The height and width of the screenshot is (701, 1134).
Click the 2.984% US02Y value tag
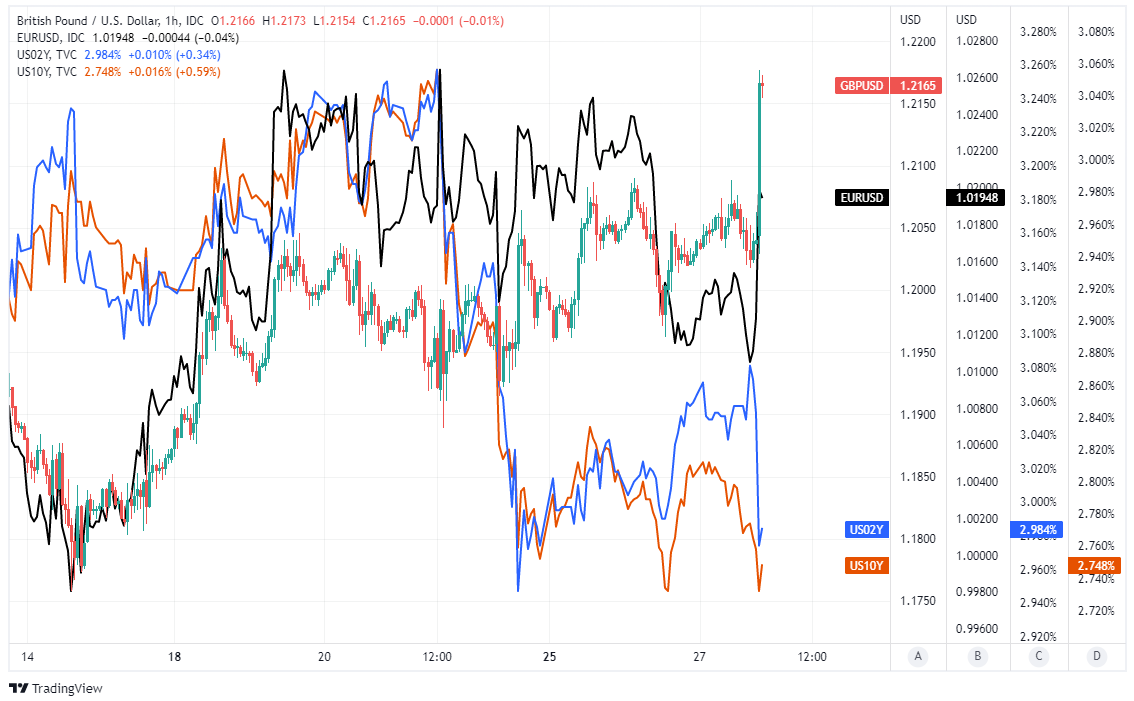pyautogui.click(x=1038, y=529)
